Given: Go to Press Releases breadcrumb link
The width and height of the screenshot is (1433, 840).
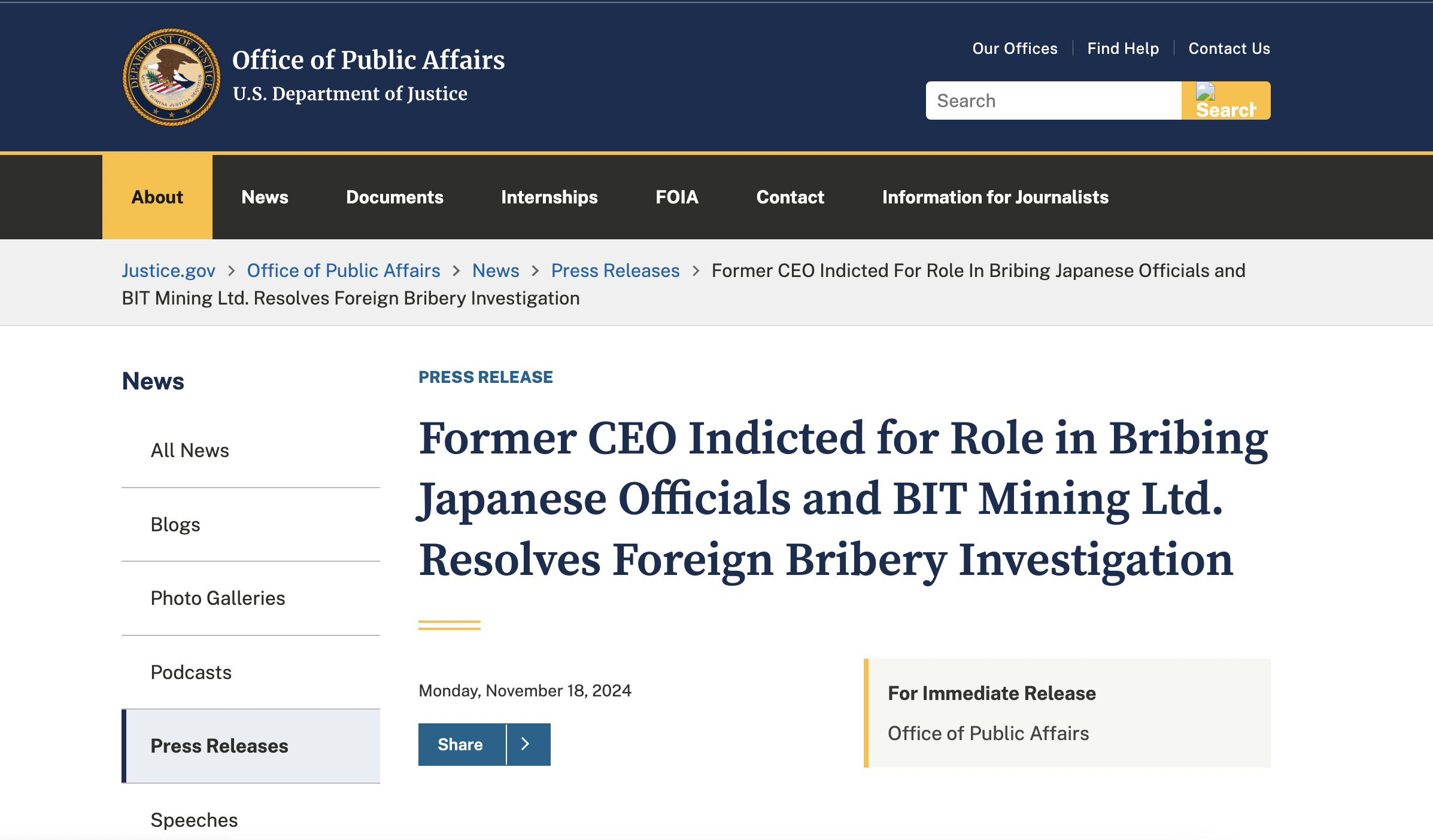Looking at the screenshot, I should 615,270.
